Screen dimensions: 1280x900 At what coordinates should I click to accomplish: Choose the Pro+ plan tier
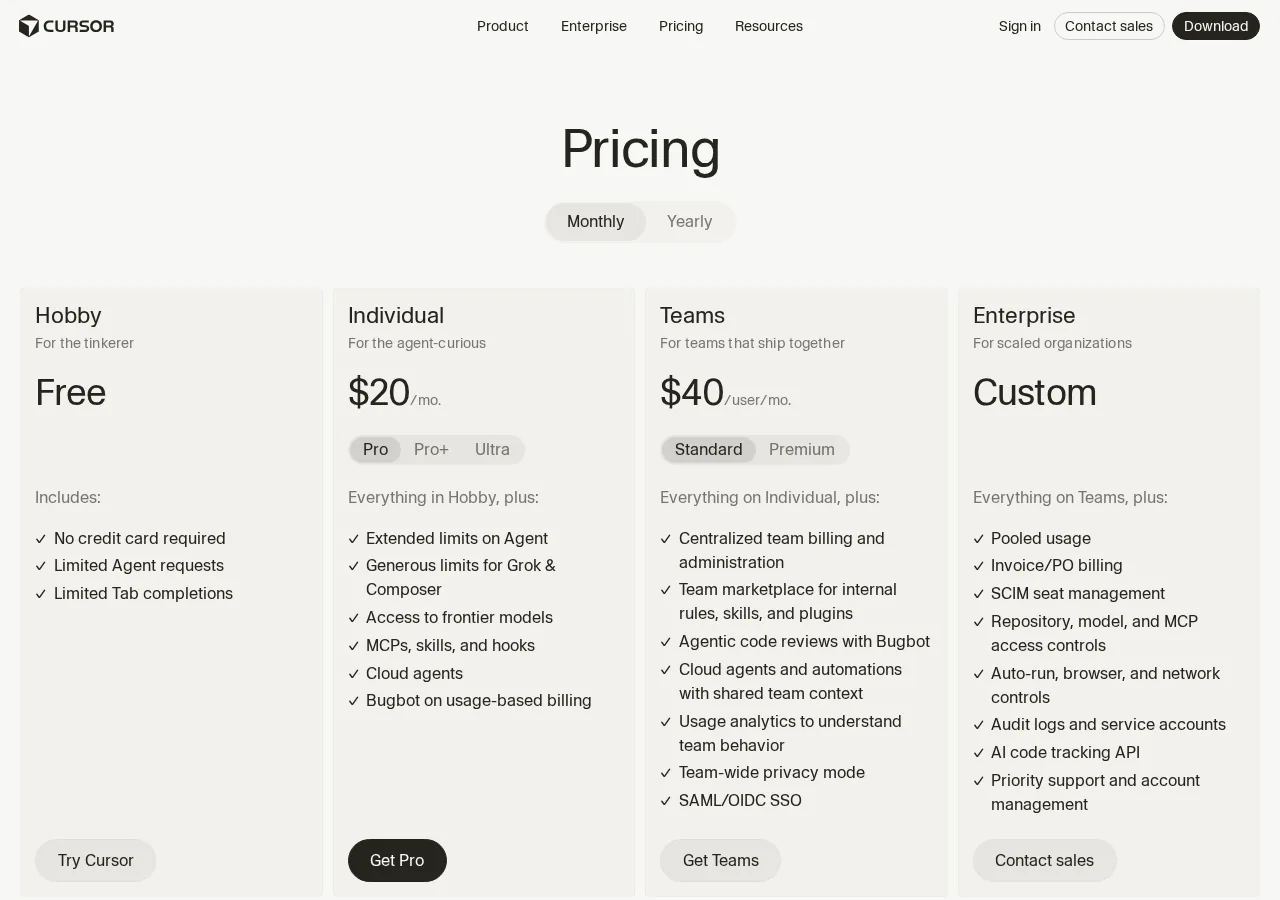[x=432, y=450]
